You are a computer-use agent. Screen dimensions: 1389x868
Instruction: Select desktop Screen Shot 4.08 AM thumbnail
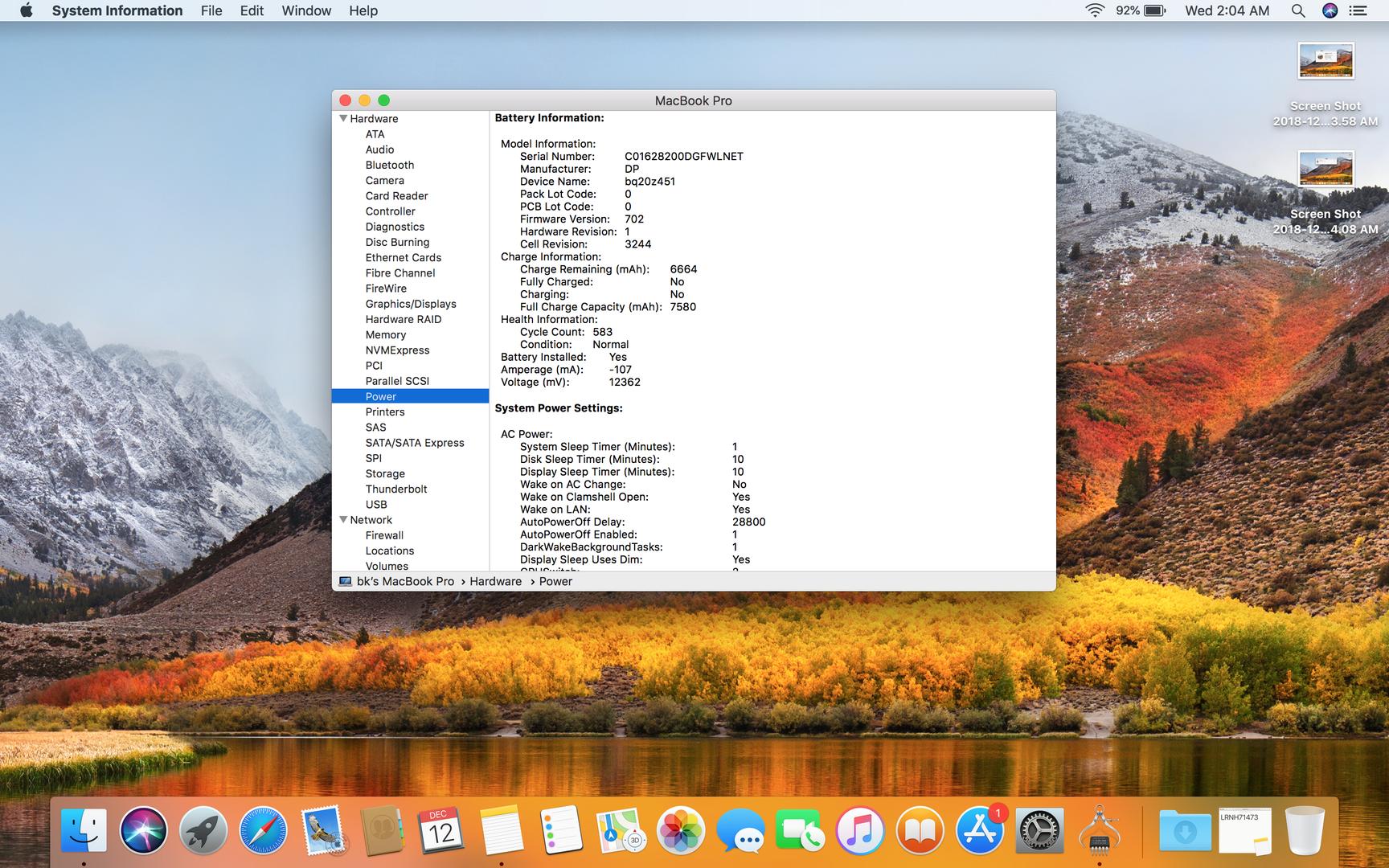click(x=1325, y=169)
